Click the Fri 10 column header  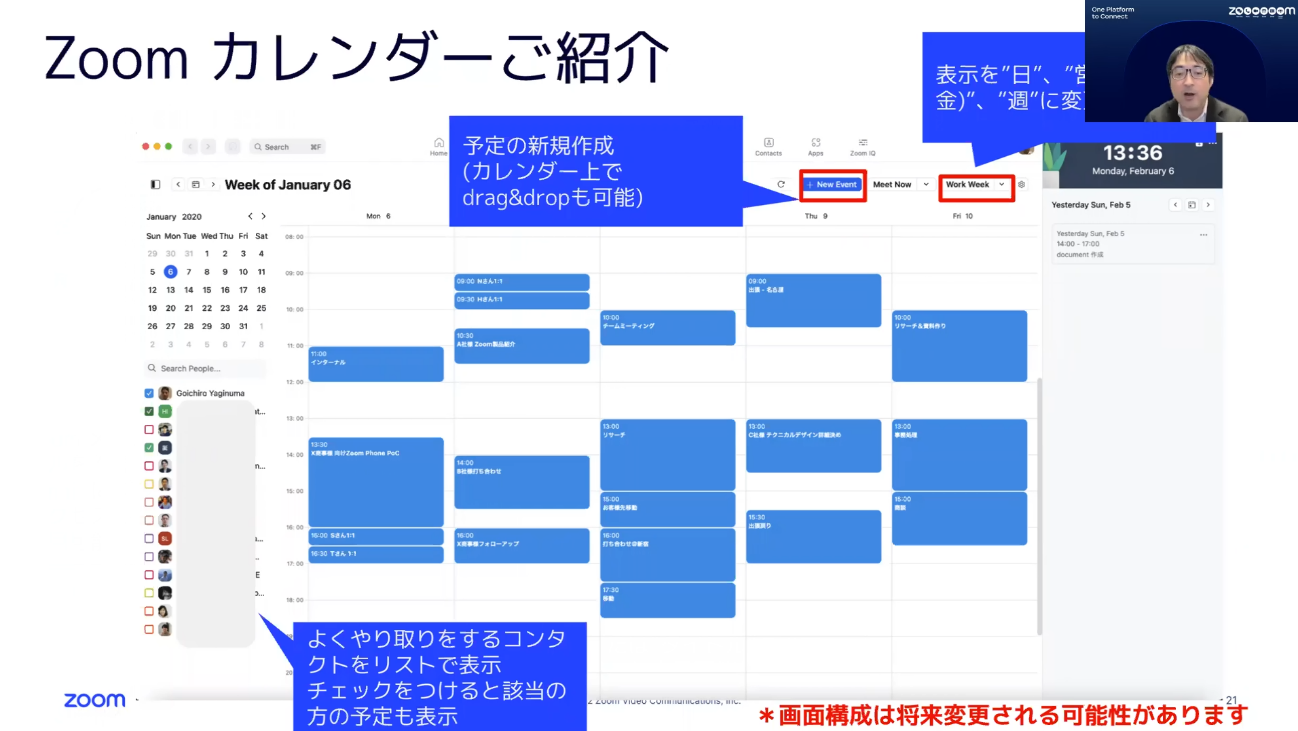point(963,216)
